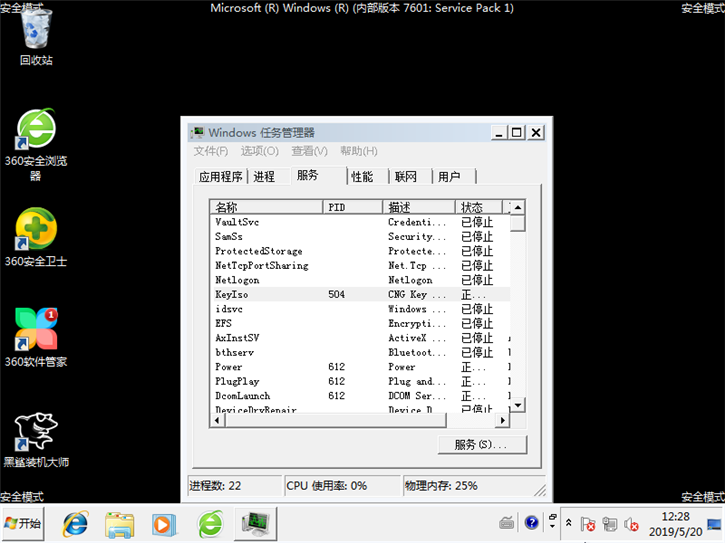Click the Action Center flag icon
The image size is (725, 543).
(588, 524)
